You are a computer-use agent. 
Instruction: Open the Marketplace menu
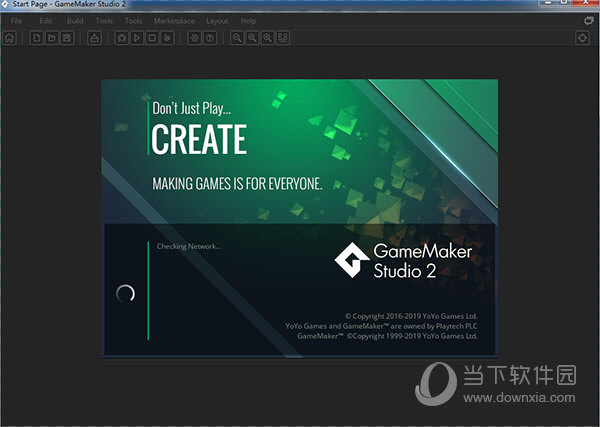[174, 21]
